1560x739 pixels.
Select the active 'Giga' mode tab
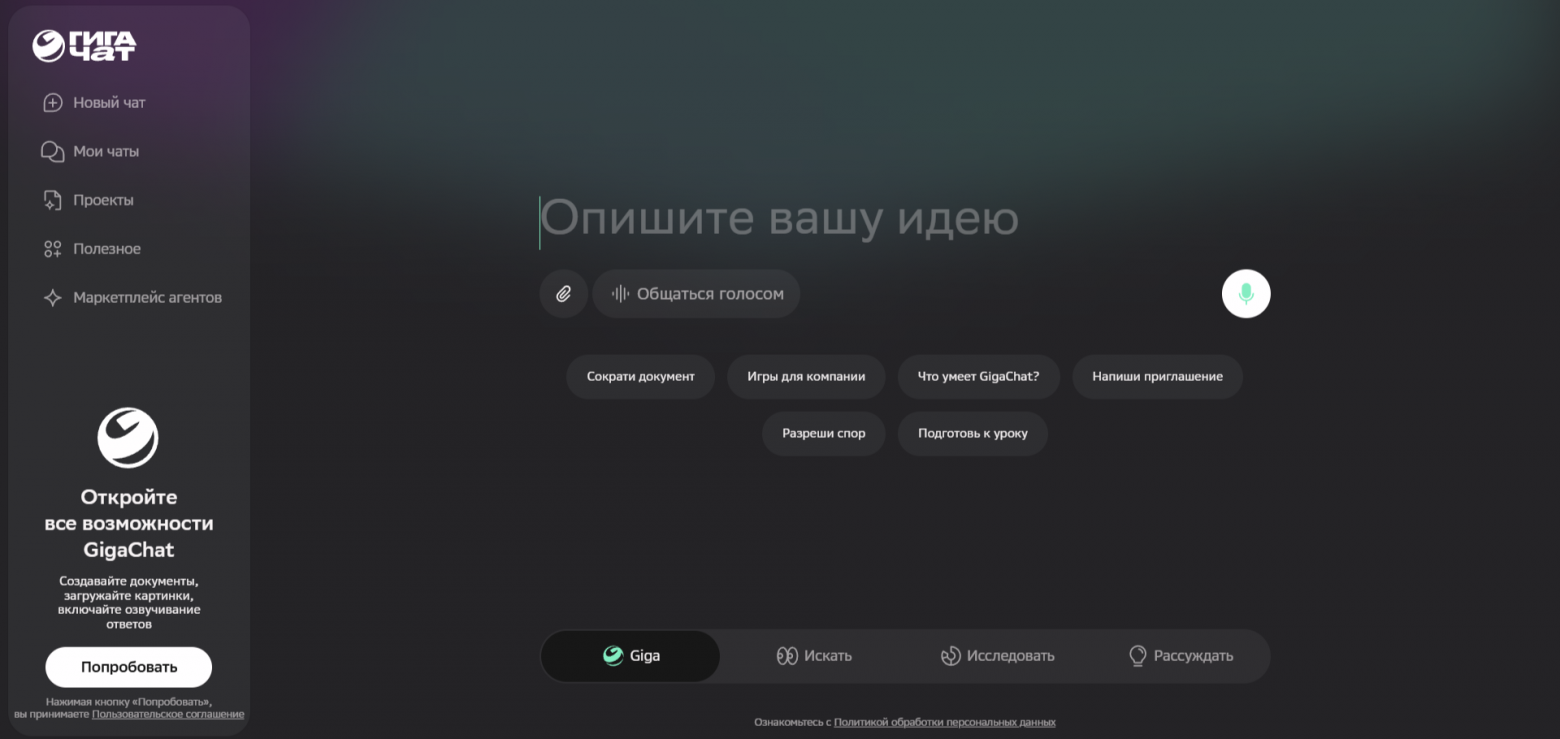click(630, 656)
